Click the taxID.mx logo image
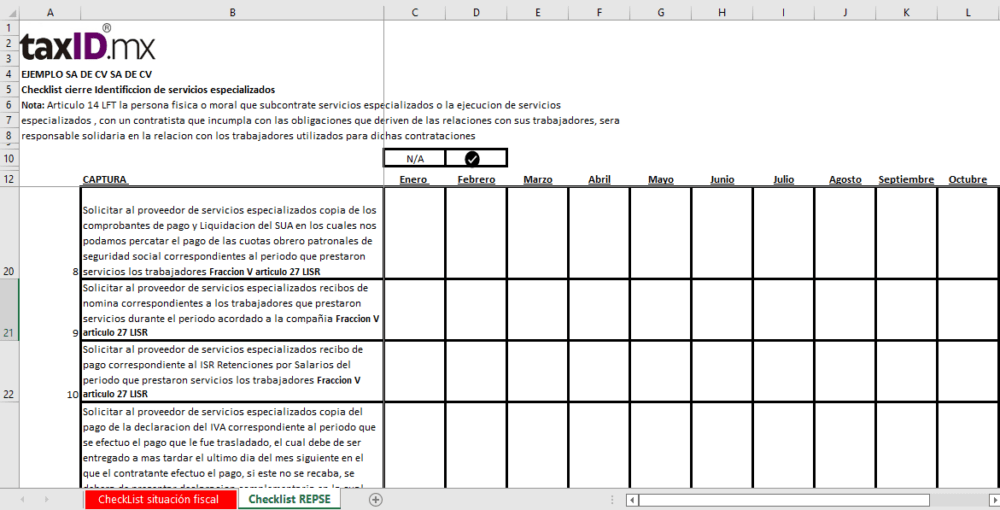The image size is (1000, 510). click(x=87, y=45)
